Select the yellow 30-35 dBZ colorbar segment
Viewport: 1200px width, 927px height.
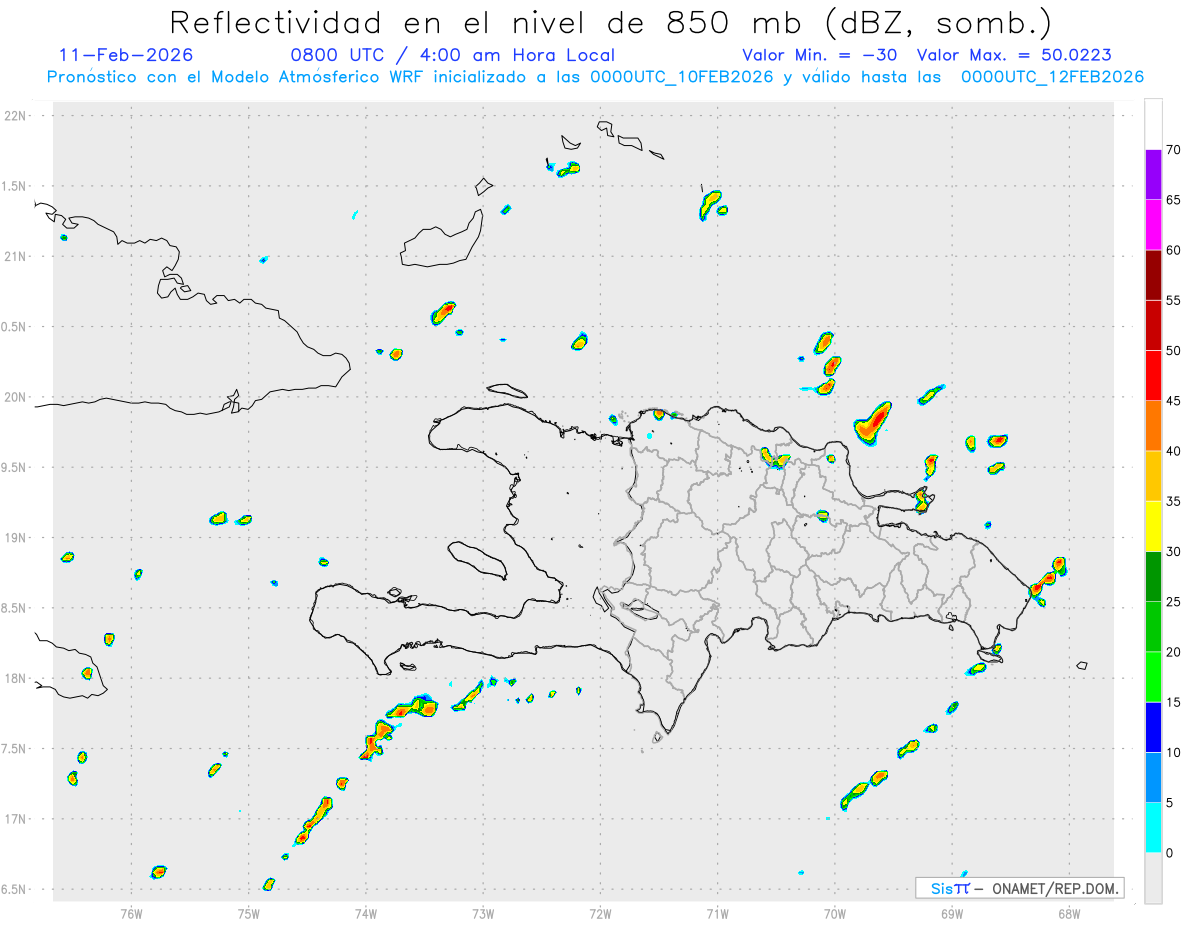coord(1153,526)
